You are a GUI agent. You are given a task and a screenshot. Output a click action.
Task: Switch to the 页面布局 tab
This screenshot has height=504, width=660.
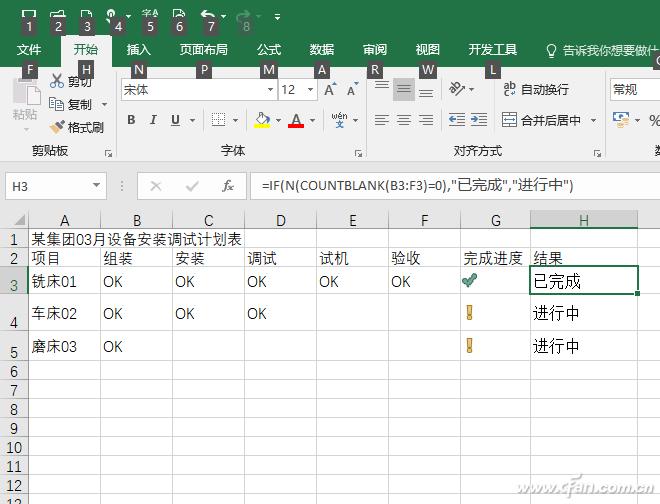click(203, 50)
